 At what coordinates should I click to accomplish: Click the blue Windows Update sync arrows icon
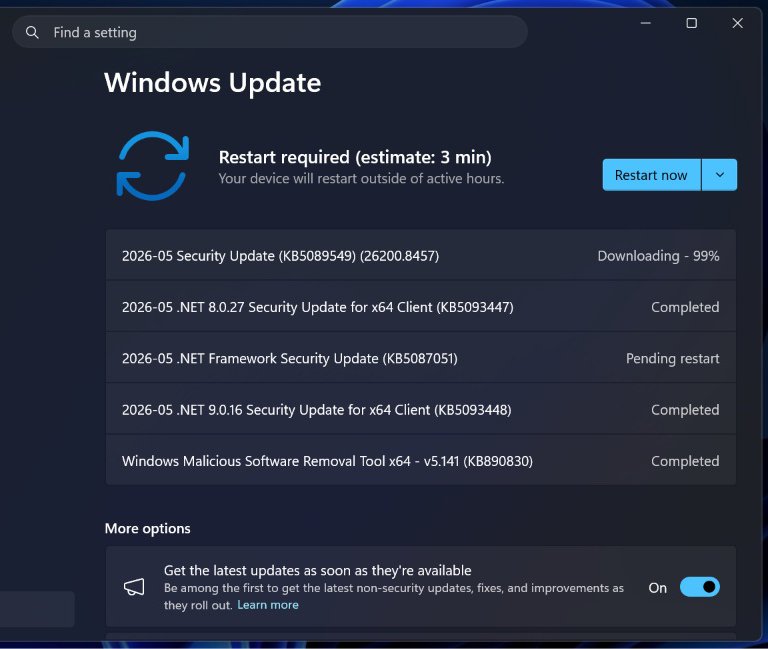(153, 166)
